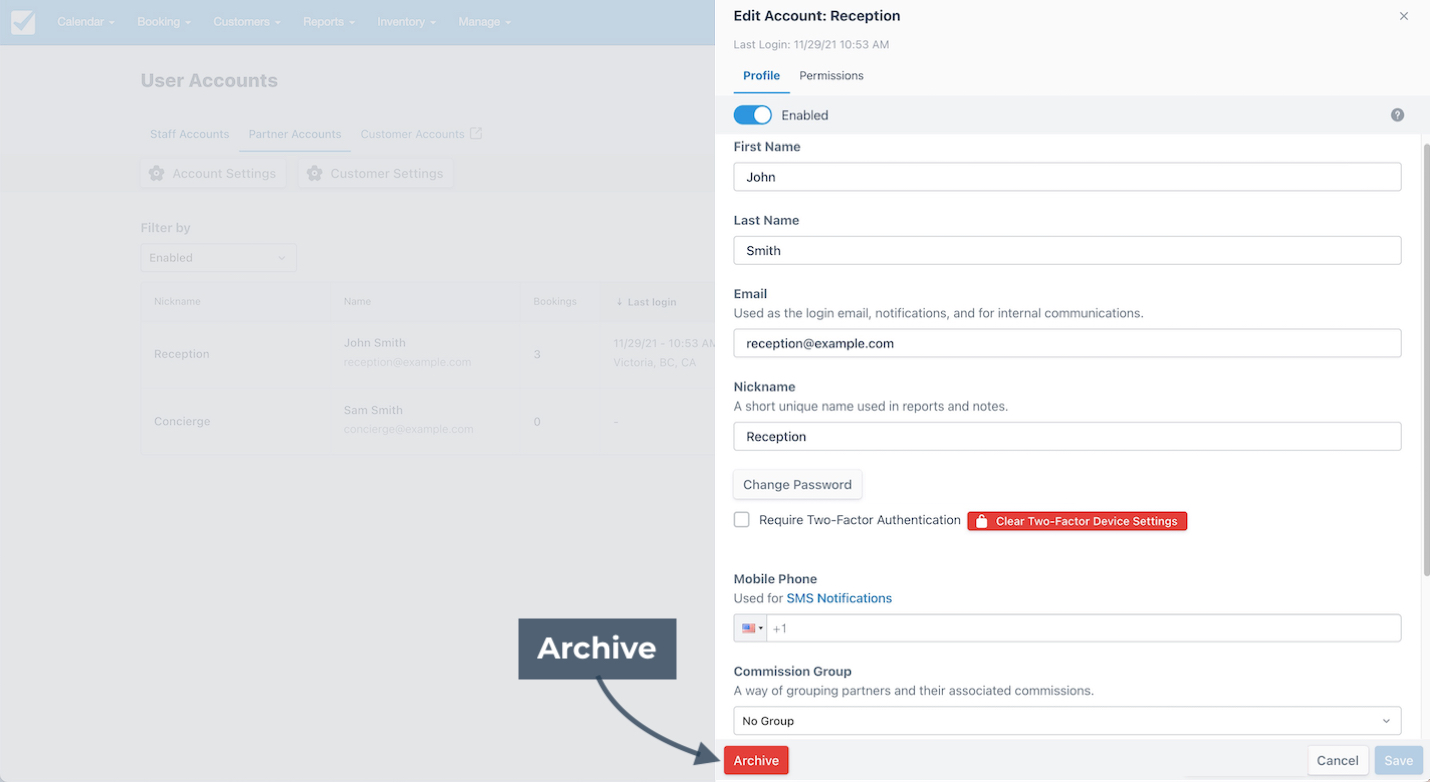This screenshot has width=1430, height=782.
Task: Select the Profile tab
Action: pyautogui.click(x=761, y=76)
